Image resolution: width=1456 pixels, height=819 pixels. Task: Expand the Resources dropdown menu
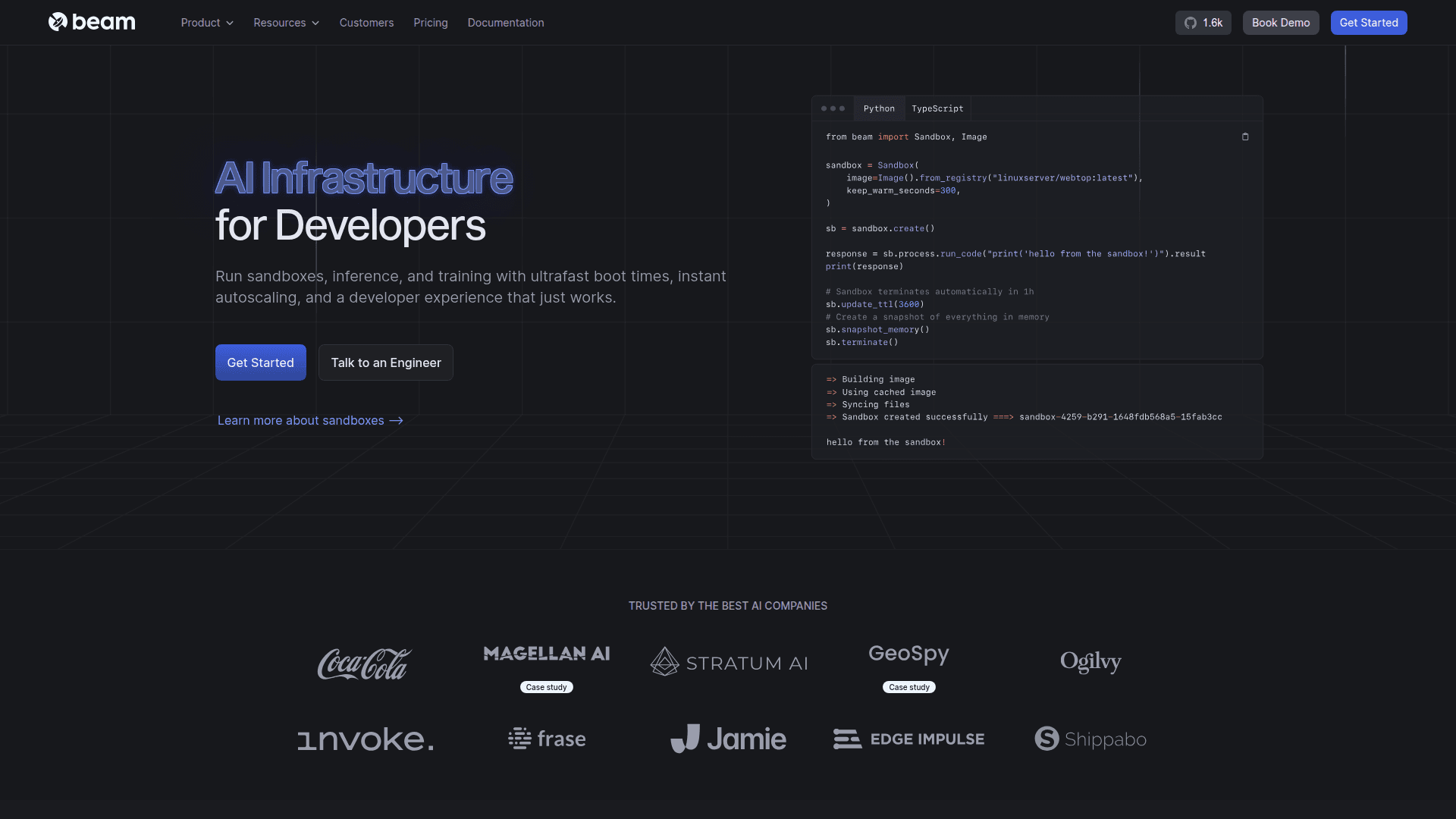(x=286, y=23)
